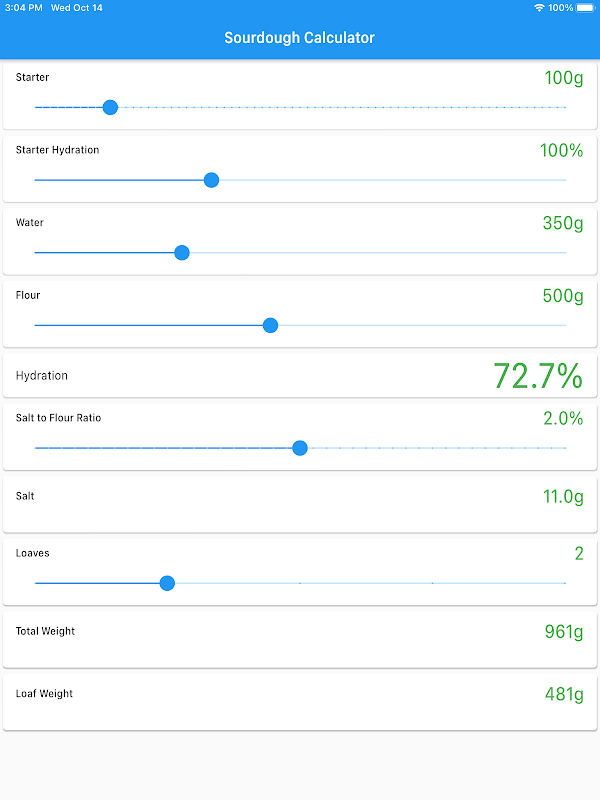Tap the 500g flour amount
This screenshot has height=800, width=600.
point(562,296)
